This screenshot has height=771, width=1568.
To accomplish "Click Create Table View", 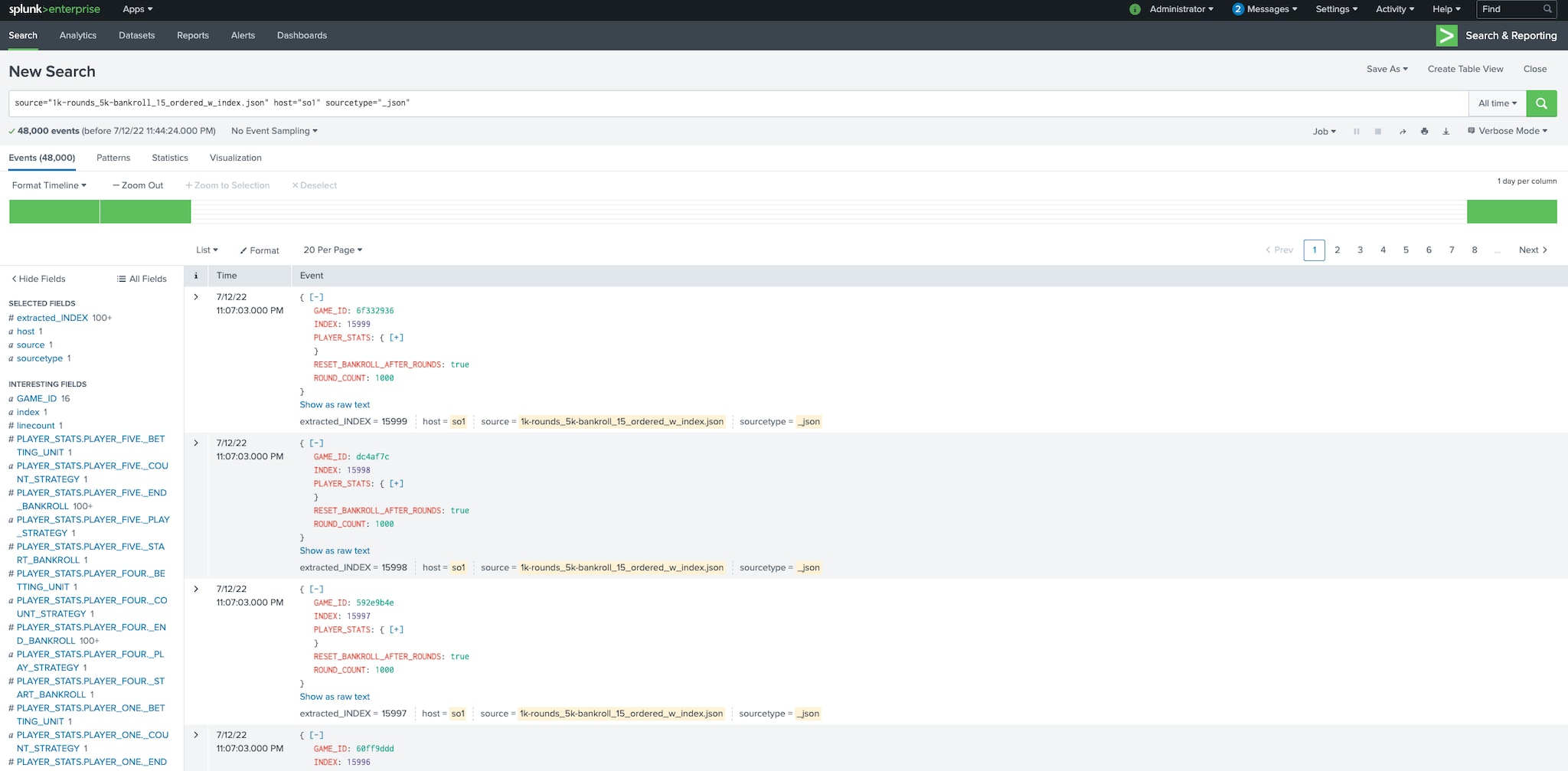I will click(1465, 69).
